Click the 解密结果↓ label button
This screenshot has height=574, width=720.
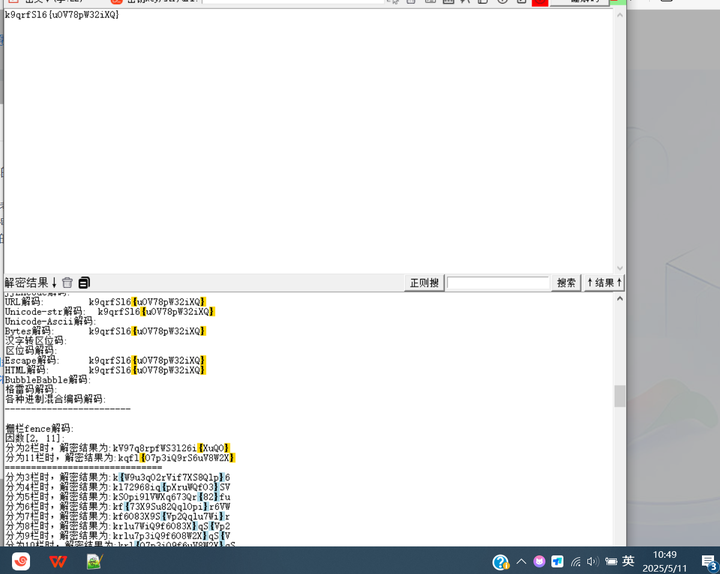(30, 282)
